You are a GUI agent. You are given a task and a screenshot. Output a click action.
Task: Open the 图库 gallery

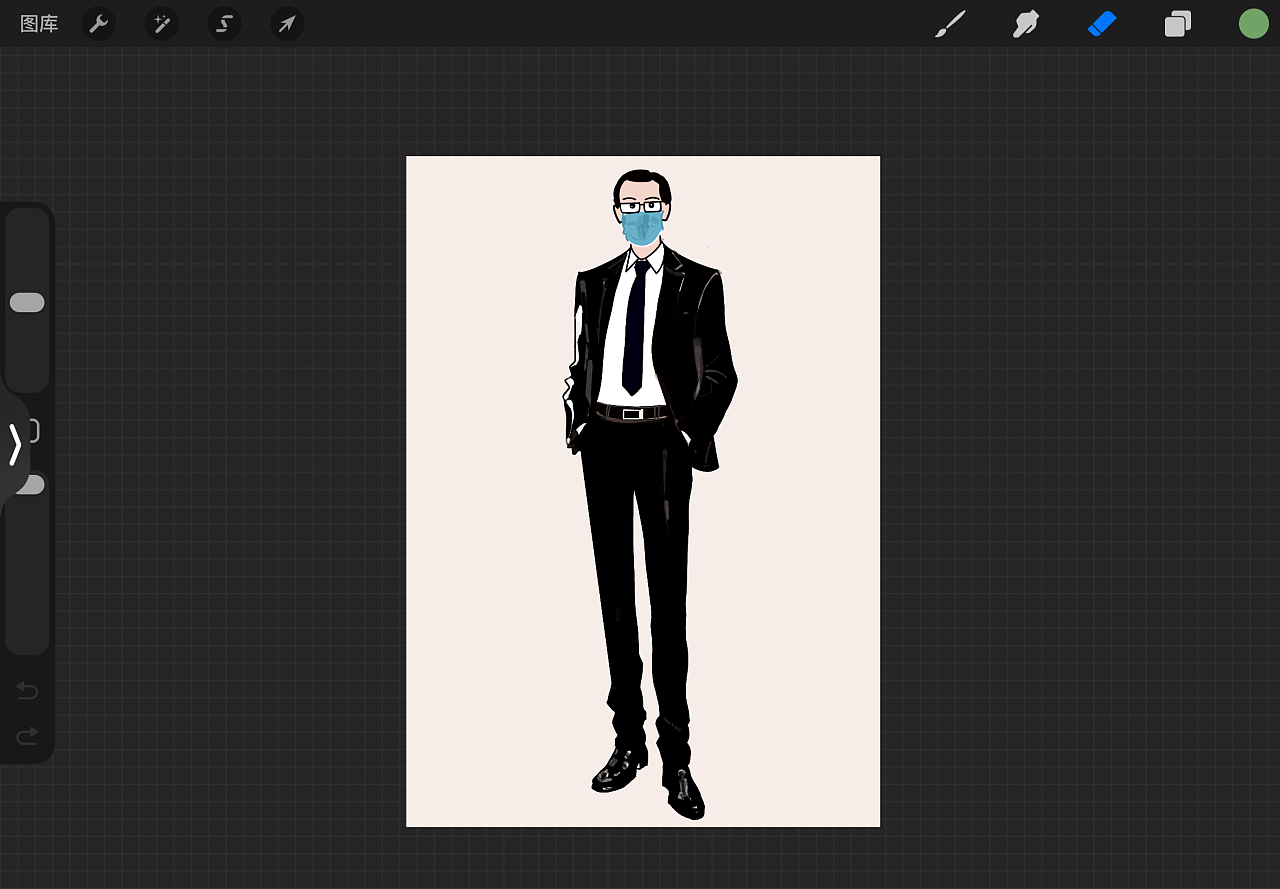click(x=39, y=24)
